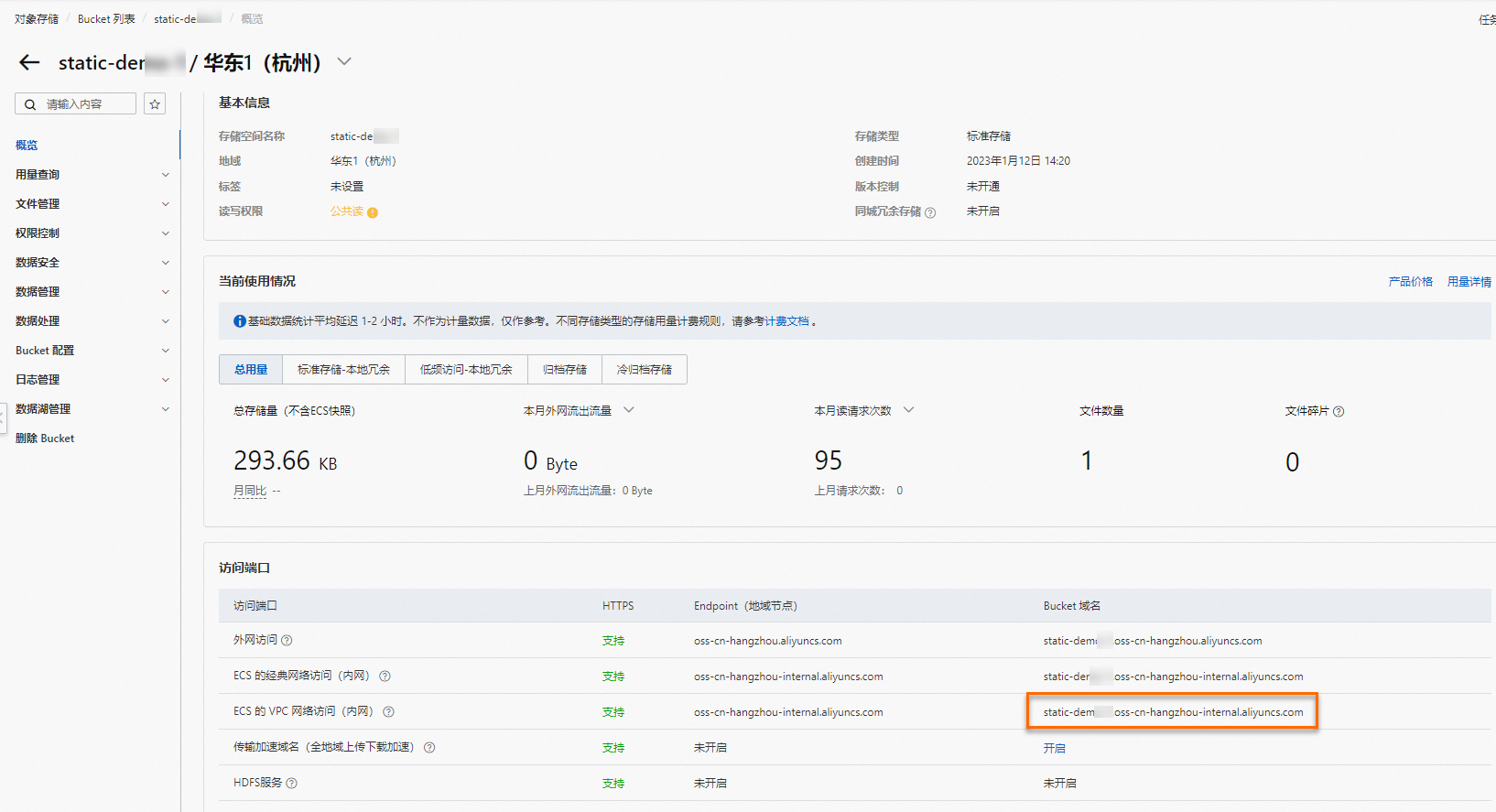
Task: Click the creation time 2023年1月12日 14:20
Action: [x=1018, y=161]
